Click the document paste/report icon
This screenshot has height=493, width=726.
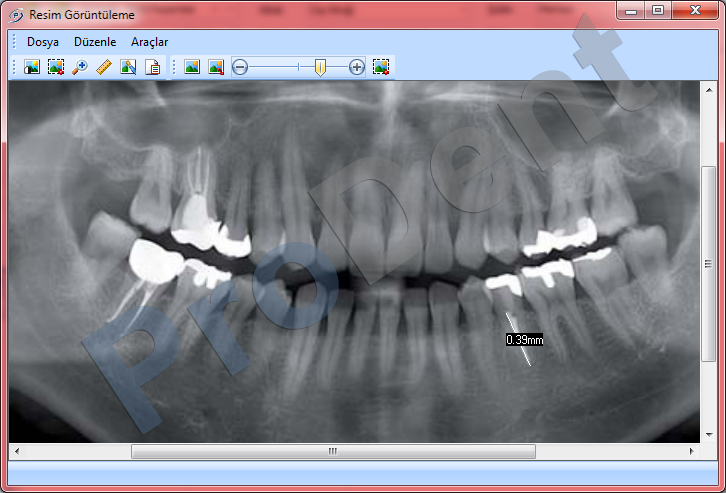point(152,67)
